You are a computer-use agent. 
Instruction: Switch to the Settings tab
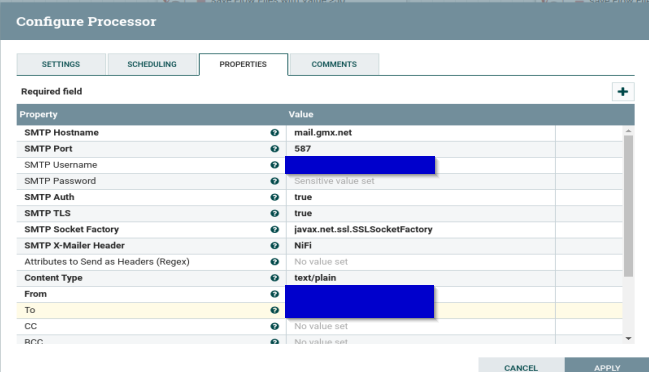pos(61,64)
